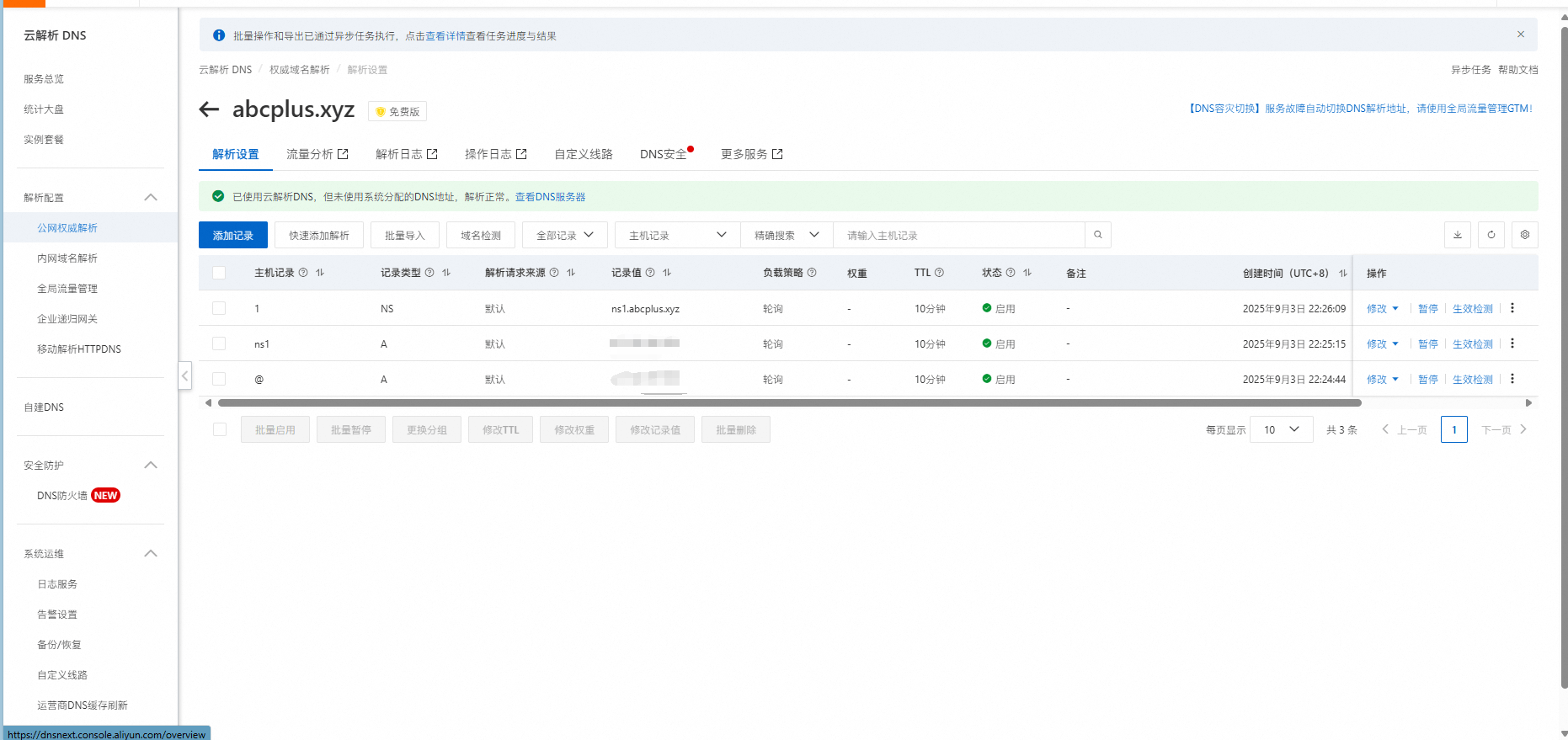
Task: Close the blue info banner
Action: click(x=1520, y=35)
